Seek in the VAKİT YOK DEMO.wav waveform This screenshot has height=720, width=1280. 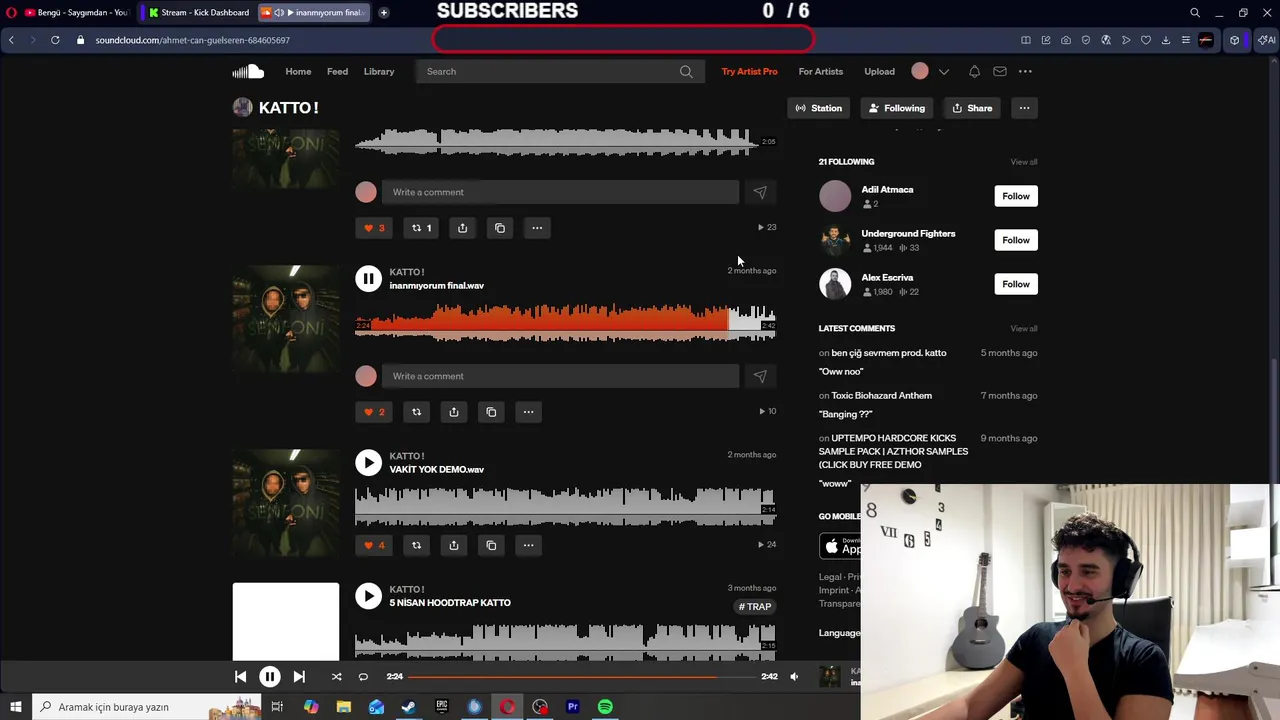tap(565, 506)
